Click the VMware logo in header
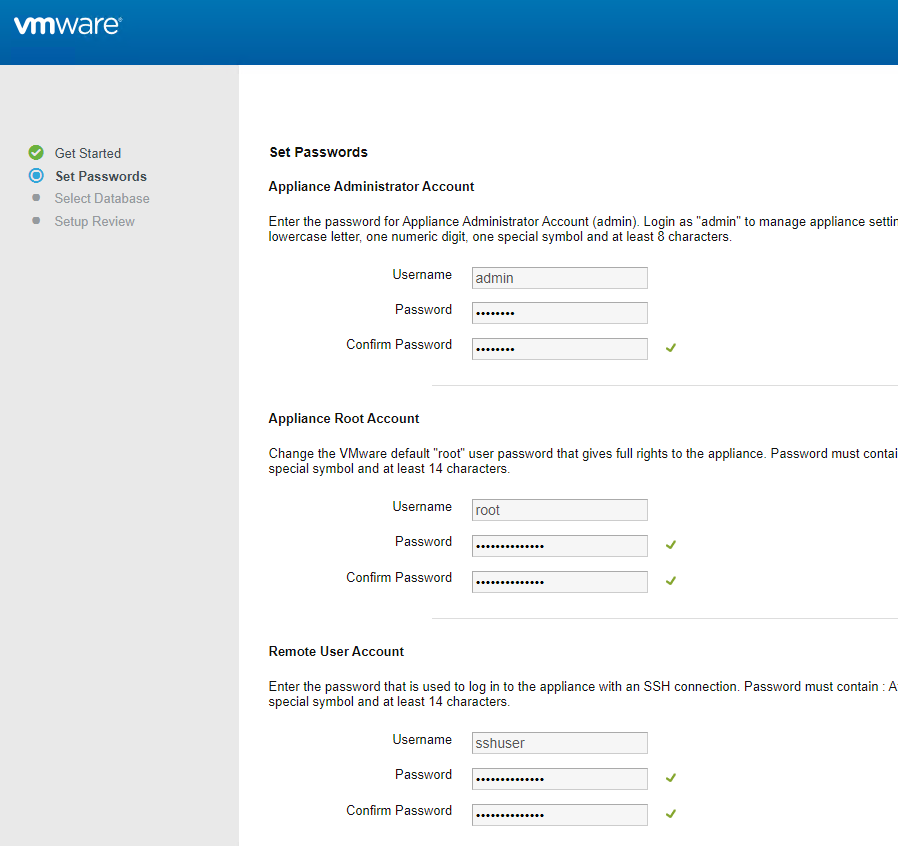The width and height of the screenshot is (898, 846). [68, 25]
